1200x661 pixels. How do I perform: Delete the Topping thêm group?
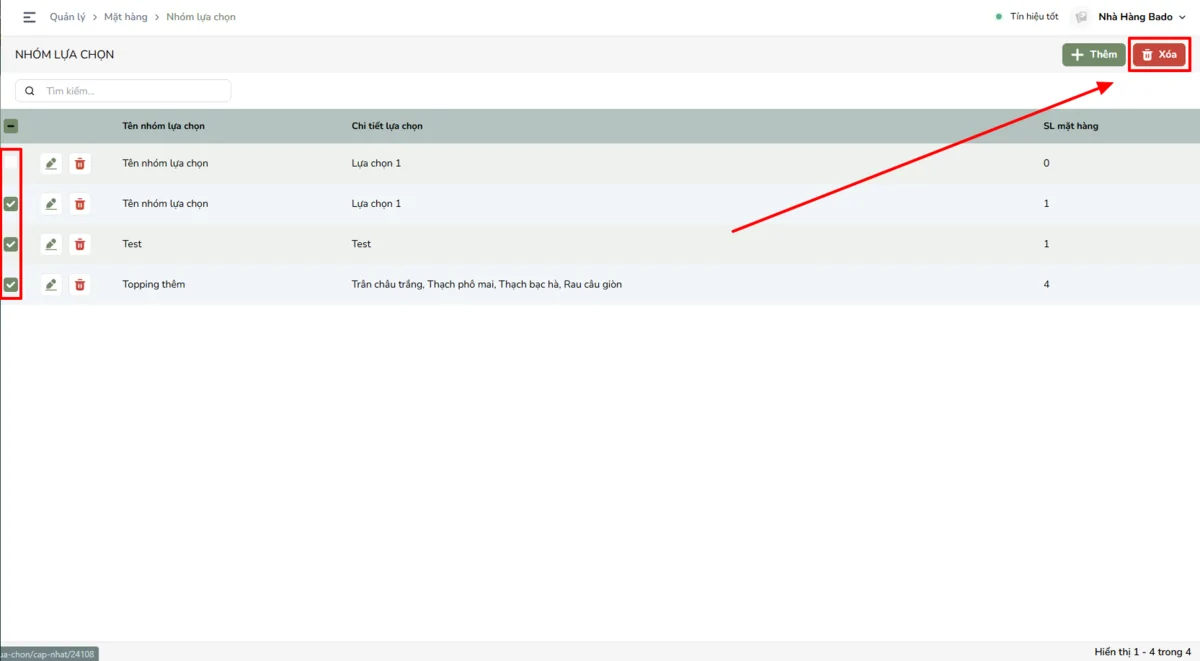(80, 285)
